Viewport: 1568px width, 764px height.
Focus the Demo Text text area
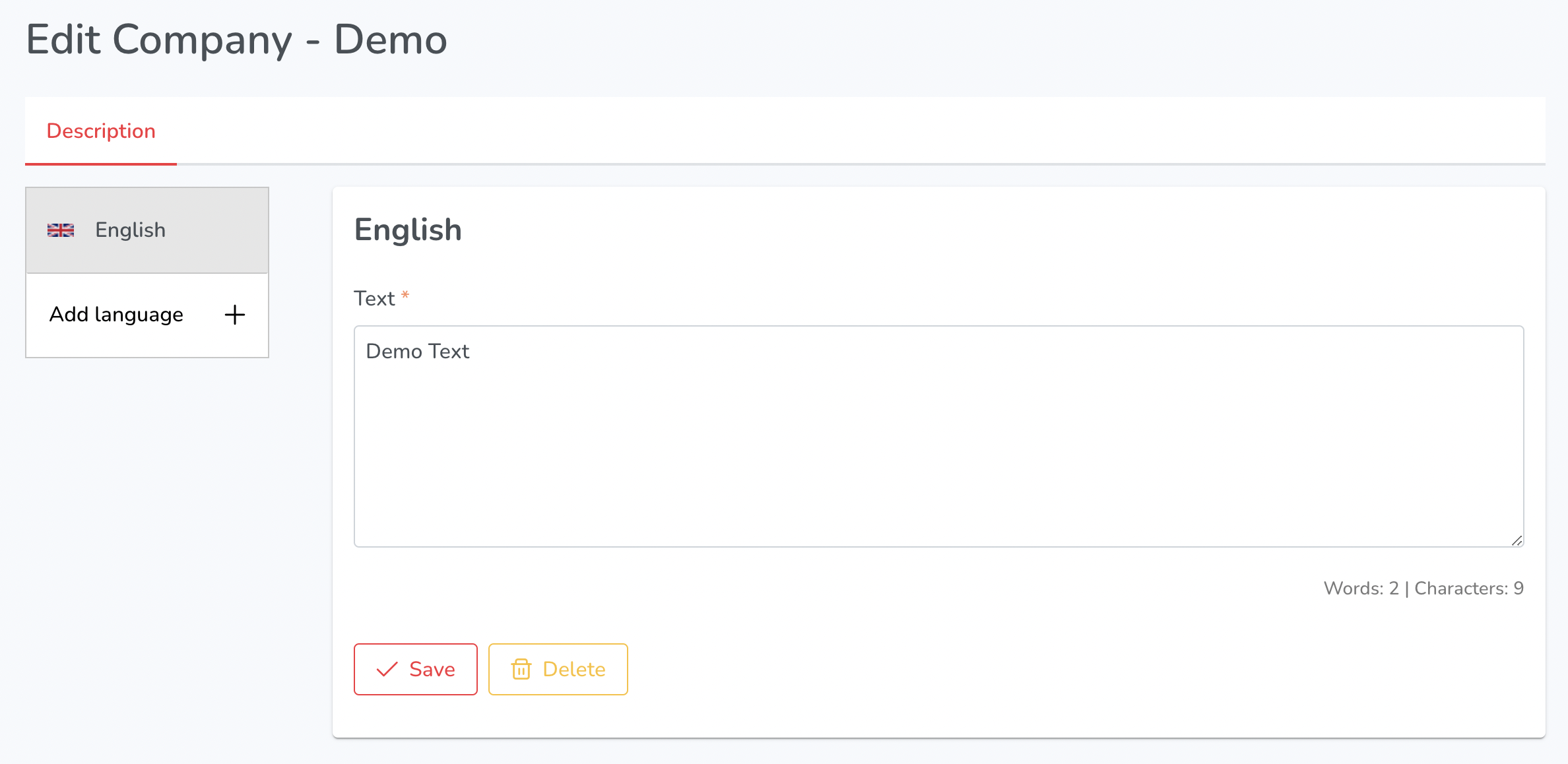(939, 436)
